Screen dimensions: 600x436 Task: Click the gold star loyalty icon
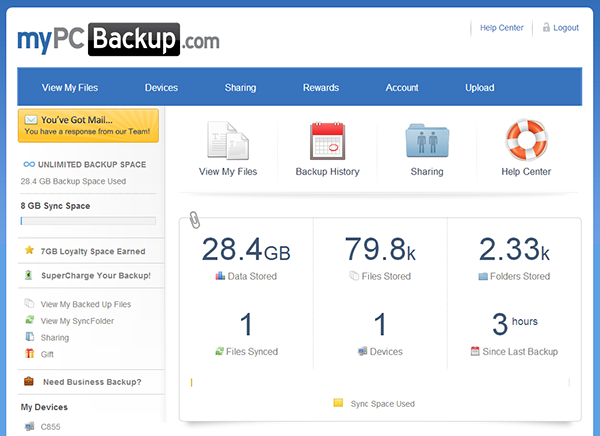tap(29, 250)
